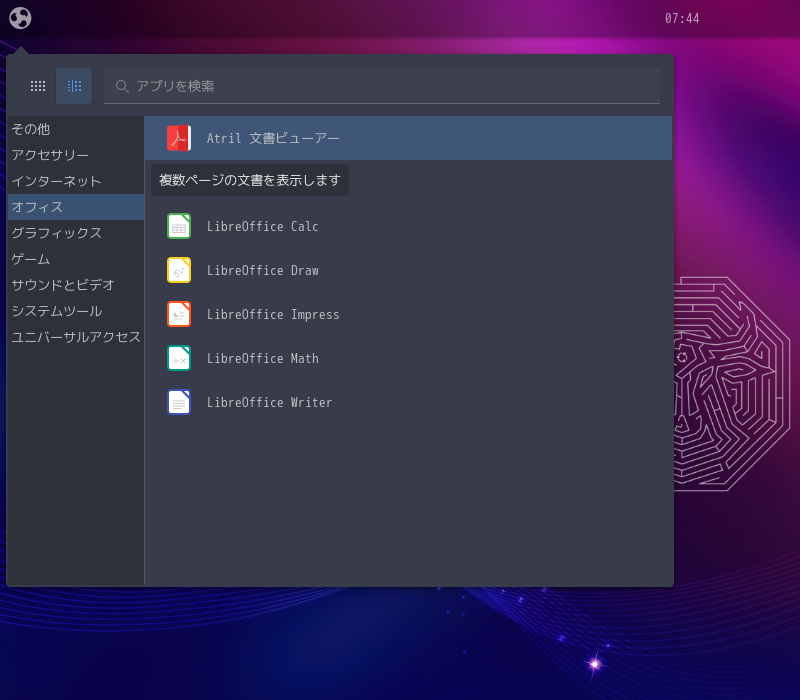This screenshot has width=800, height=700.
Task: Launch the Atril PDF viewer icon
Action: (179, 138)
